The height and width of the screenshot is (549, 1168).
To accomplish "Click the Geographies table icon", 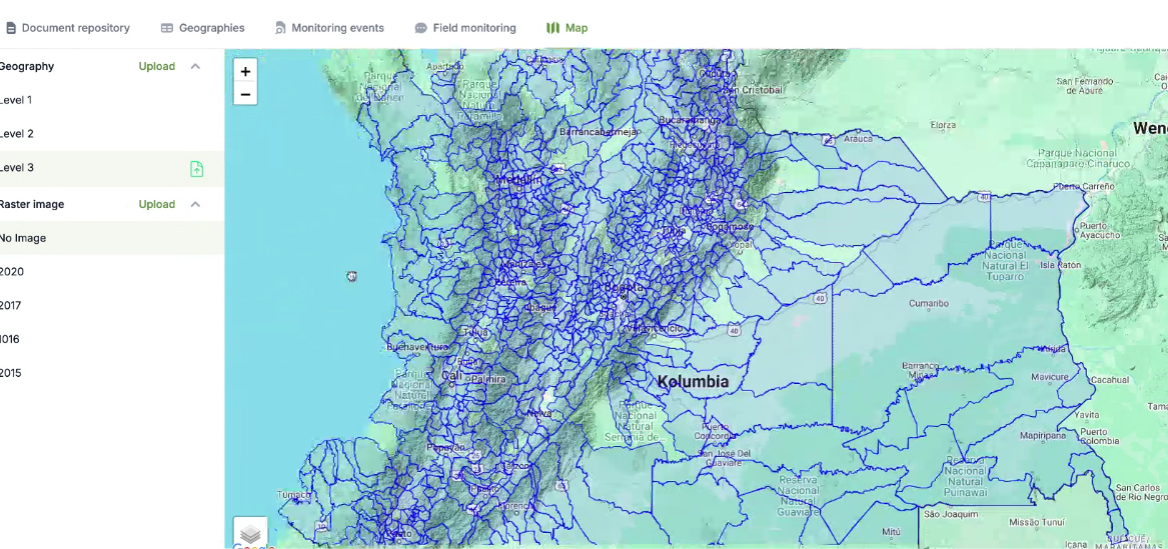I will pyautogui.click(x=167, y=28).
